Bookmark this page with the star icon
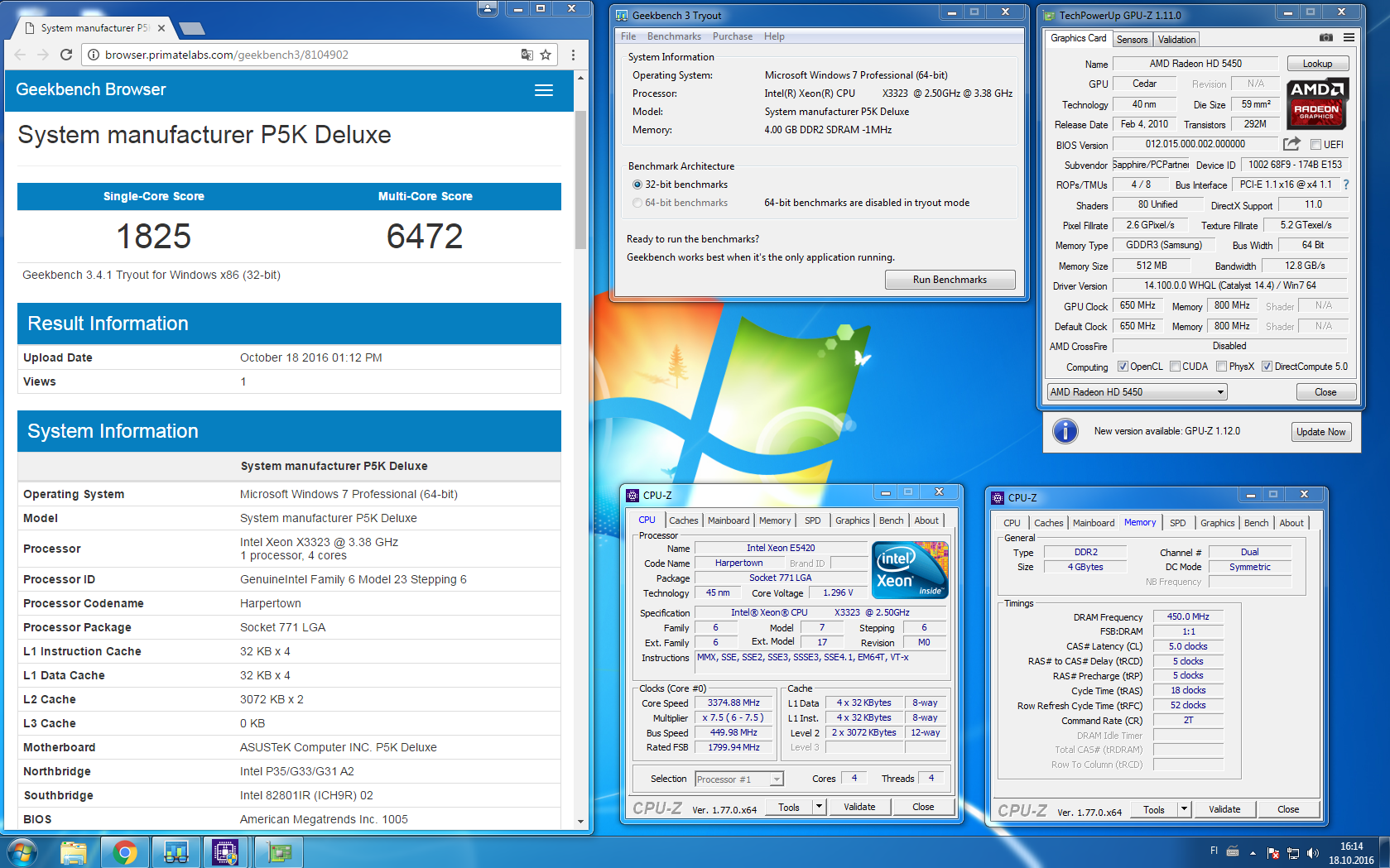 (546, 55)
